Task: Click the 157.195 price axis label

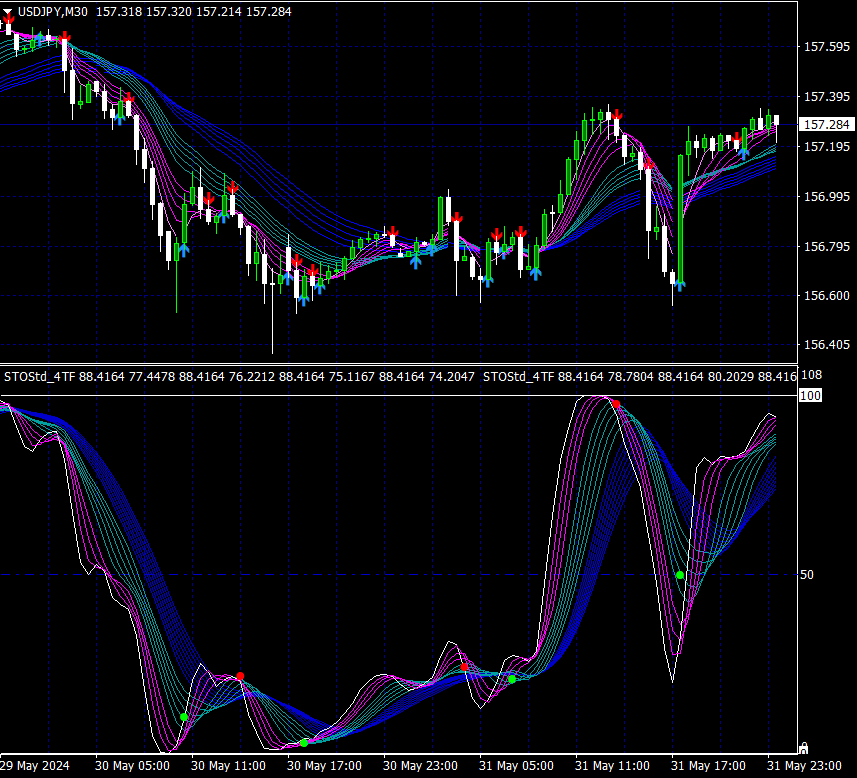Action: (x=826, y=147)
